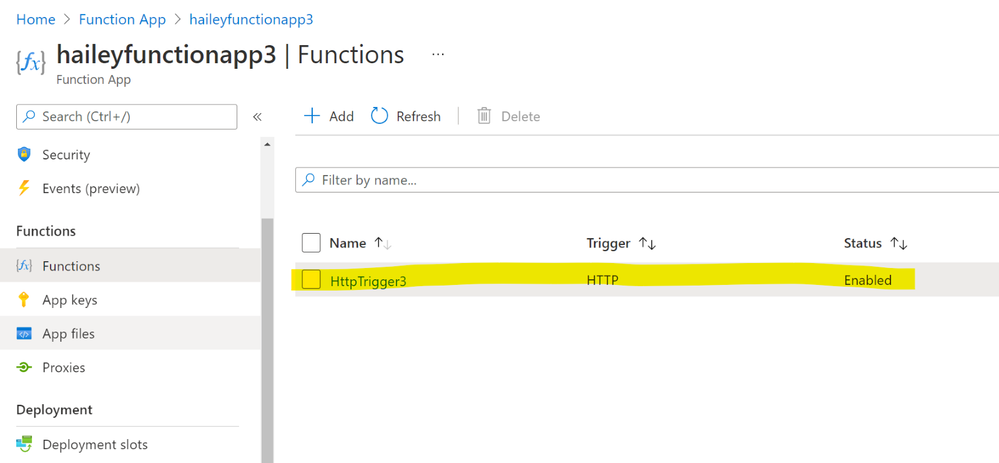Sort by the Name column
This screenshot has height=463, width=999.
click(360, 243)
